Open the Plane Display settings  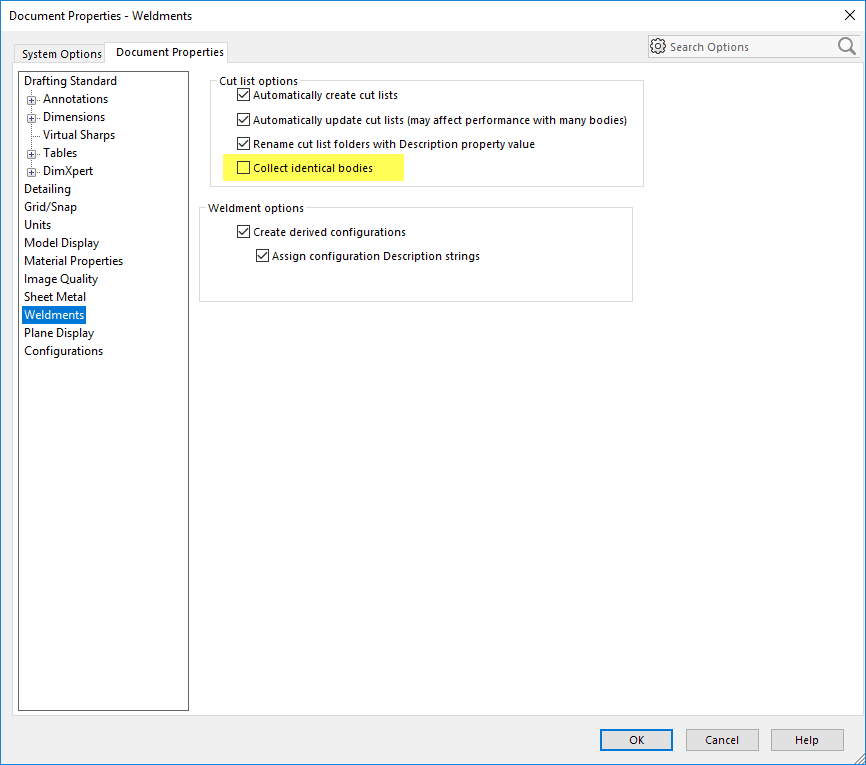(59, 333)
